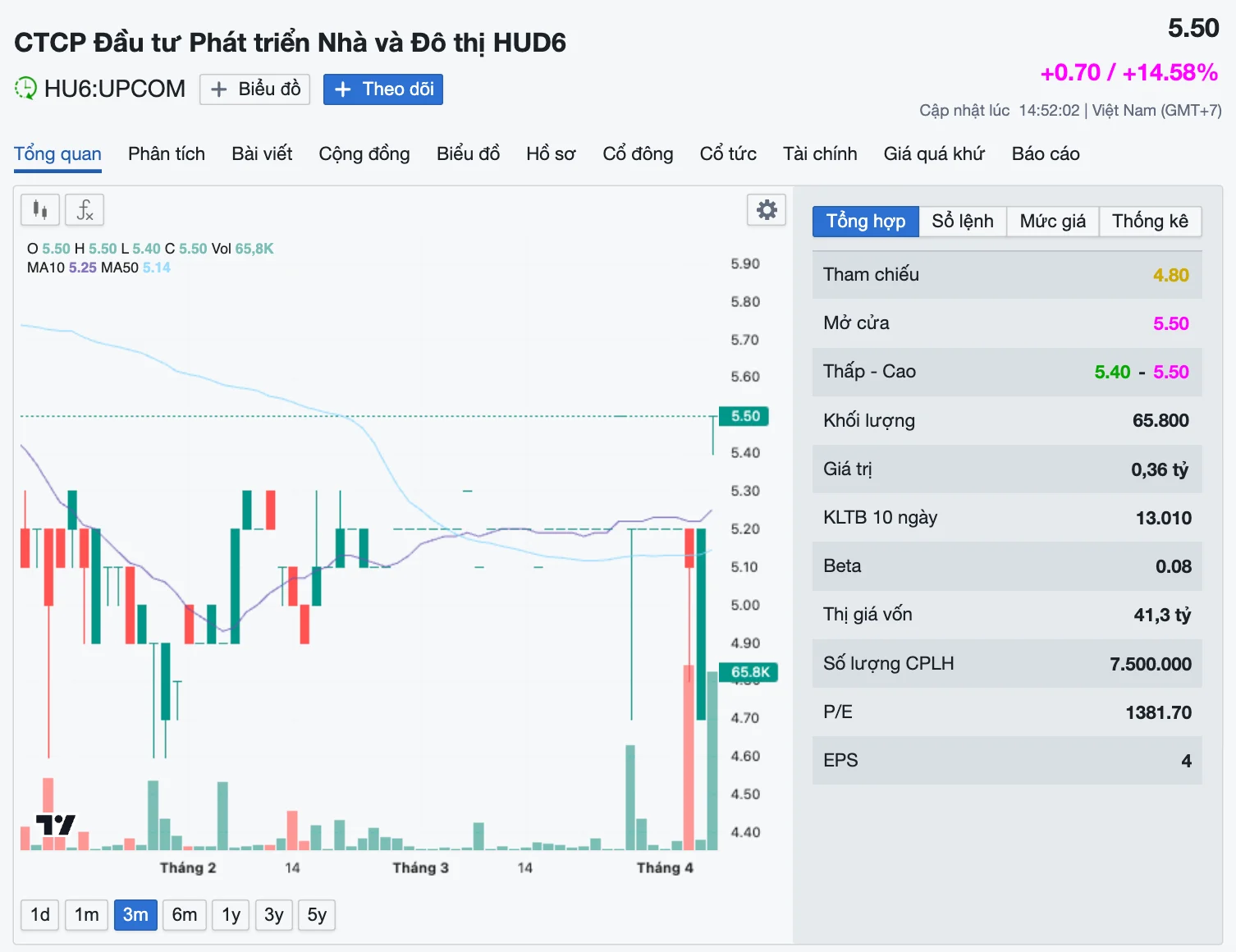Image resolution: width=1236 pixels, height=952 pixels.
Task: Select the 1y time range
Action: [x=231, y=915]
